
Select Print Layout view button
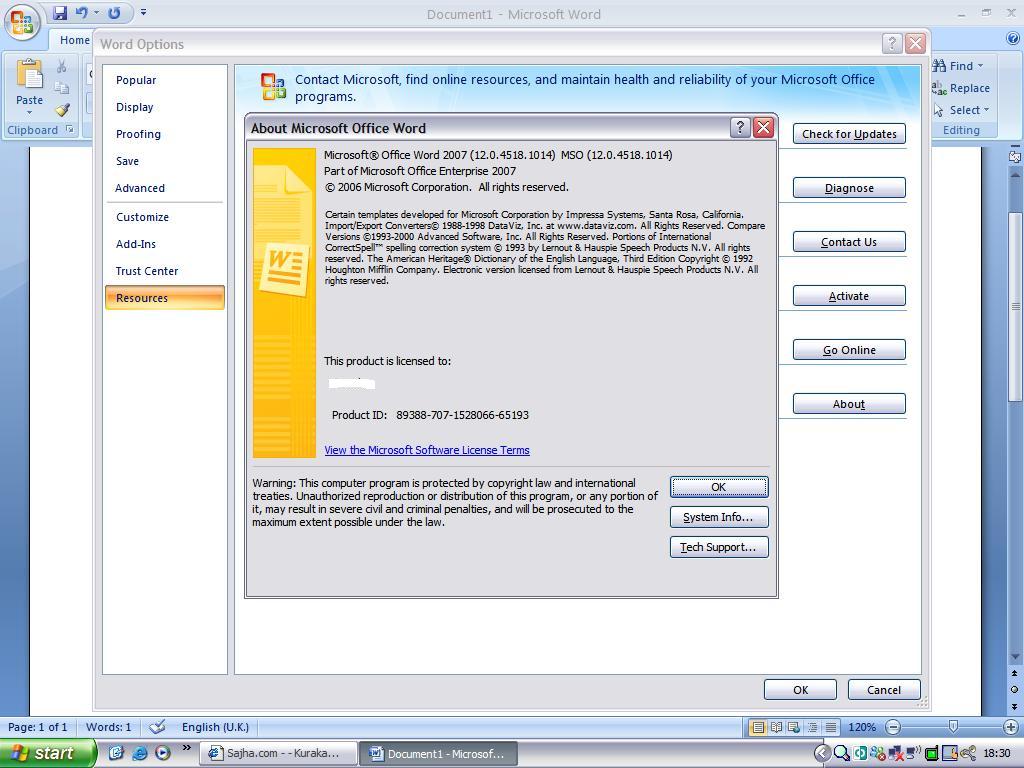pyautogui.click(x=758, y=727)
